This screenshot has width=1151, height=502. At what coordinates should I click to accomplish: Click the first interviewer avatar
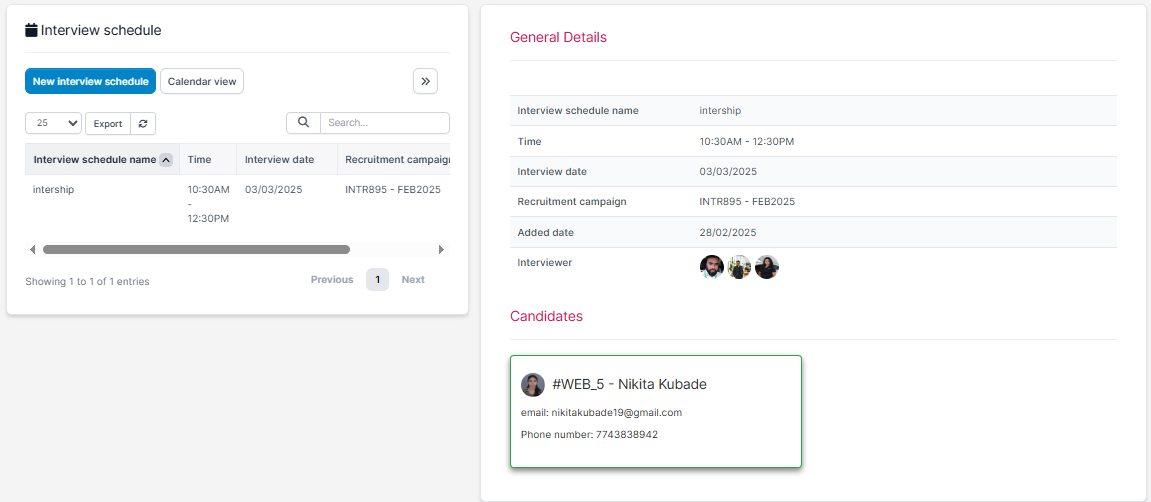point(711,267)
